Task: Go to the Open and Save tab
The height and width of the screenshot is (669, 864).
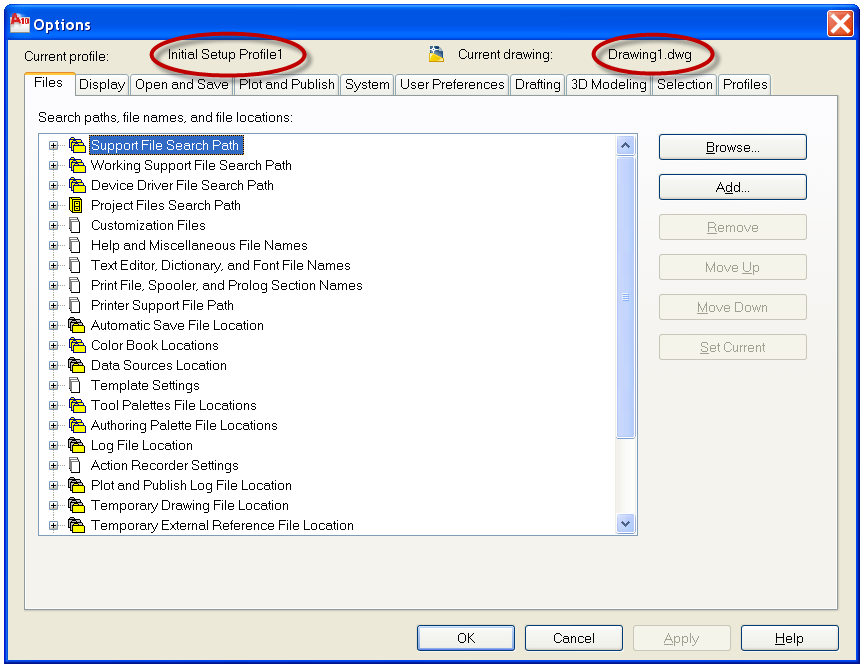Action: (x=182, y=85)
